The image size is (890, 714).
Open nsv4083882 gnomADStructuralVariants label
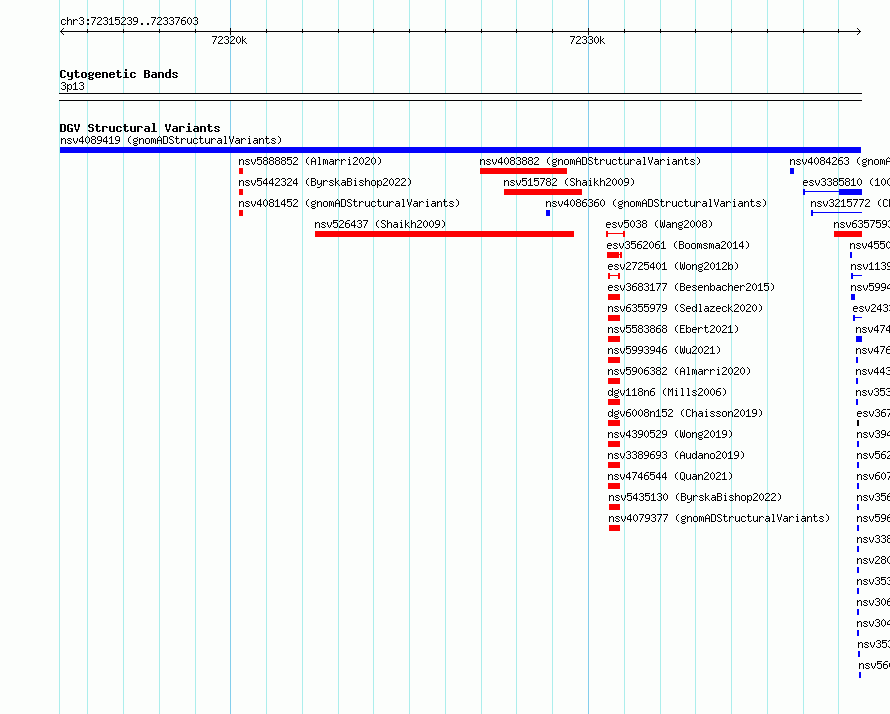590,161
